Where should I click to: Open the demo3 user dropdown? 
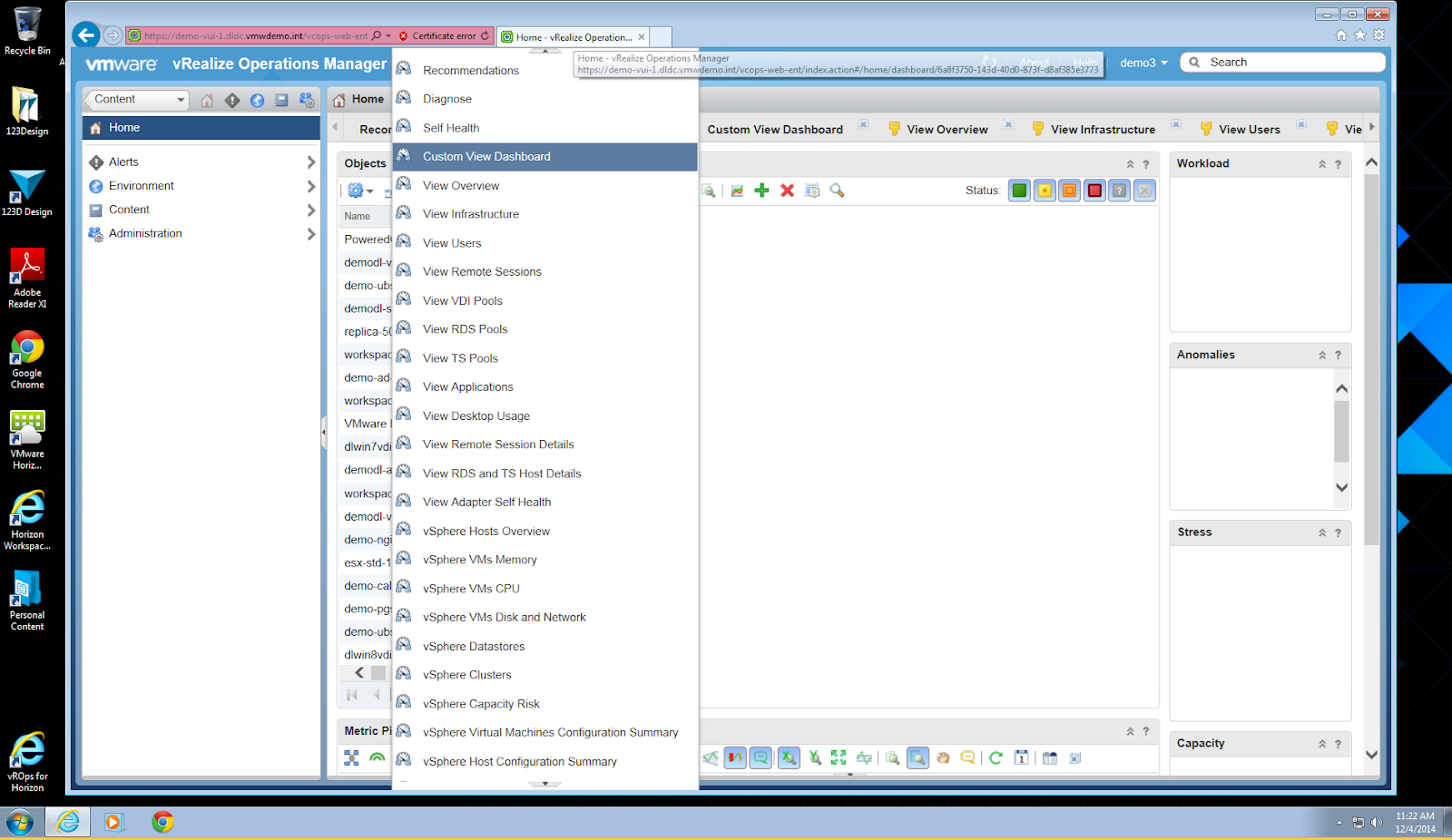click(1143, 63)
